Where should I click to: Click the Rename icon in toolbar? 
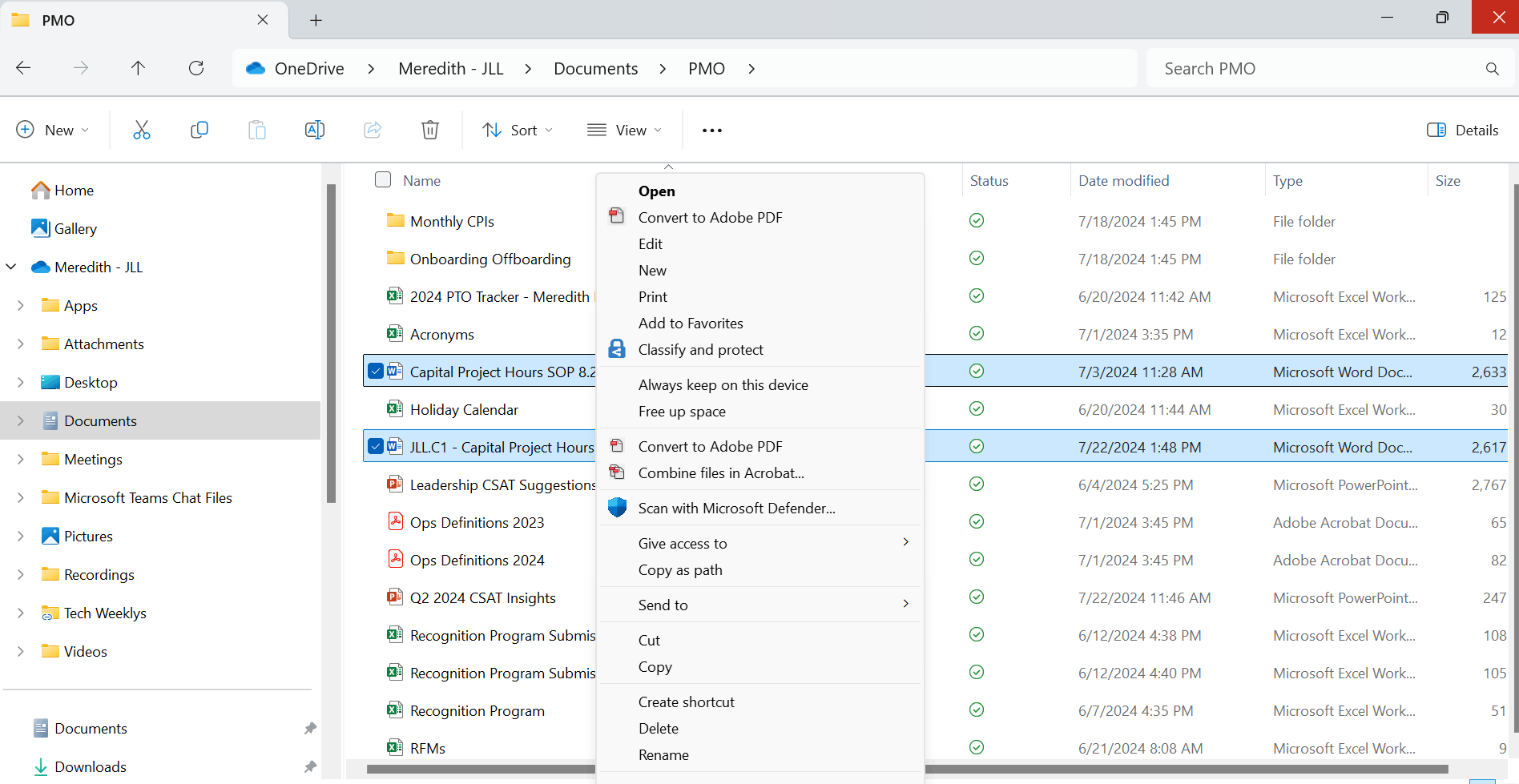[315, 130]
